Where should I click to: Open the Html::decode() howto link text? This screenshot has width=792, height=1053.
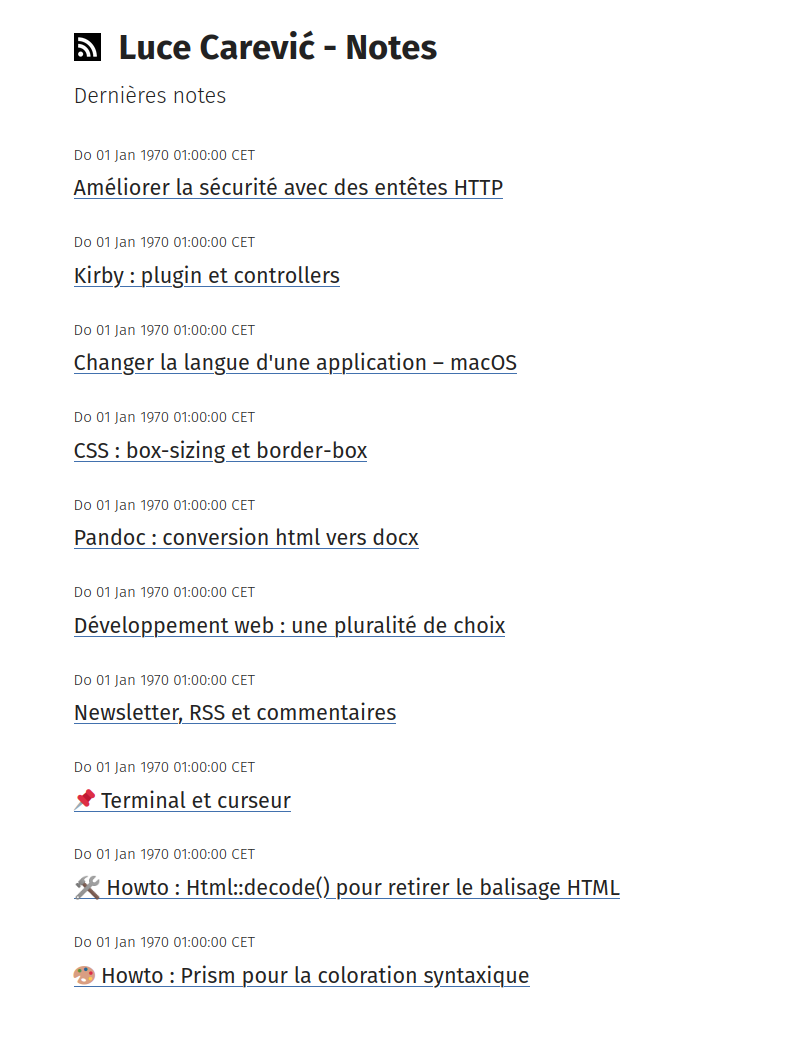[363, 888]
